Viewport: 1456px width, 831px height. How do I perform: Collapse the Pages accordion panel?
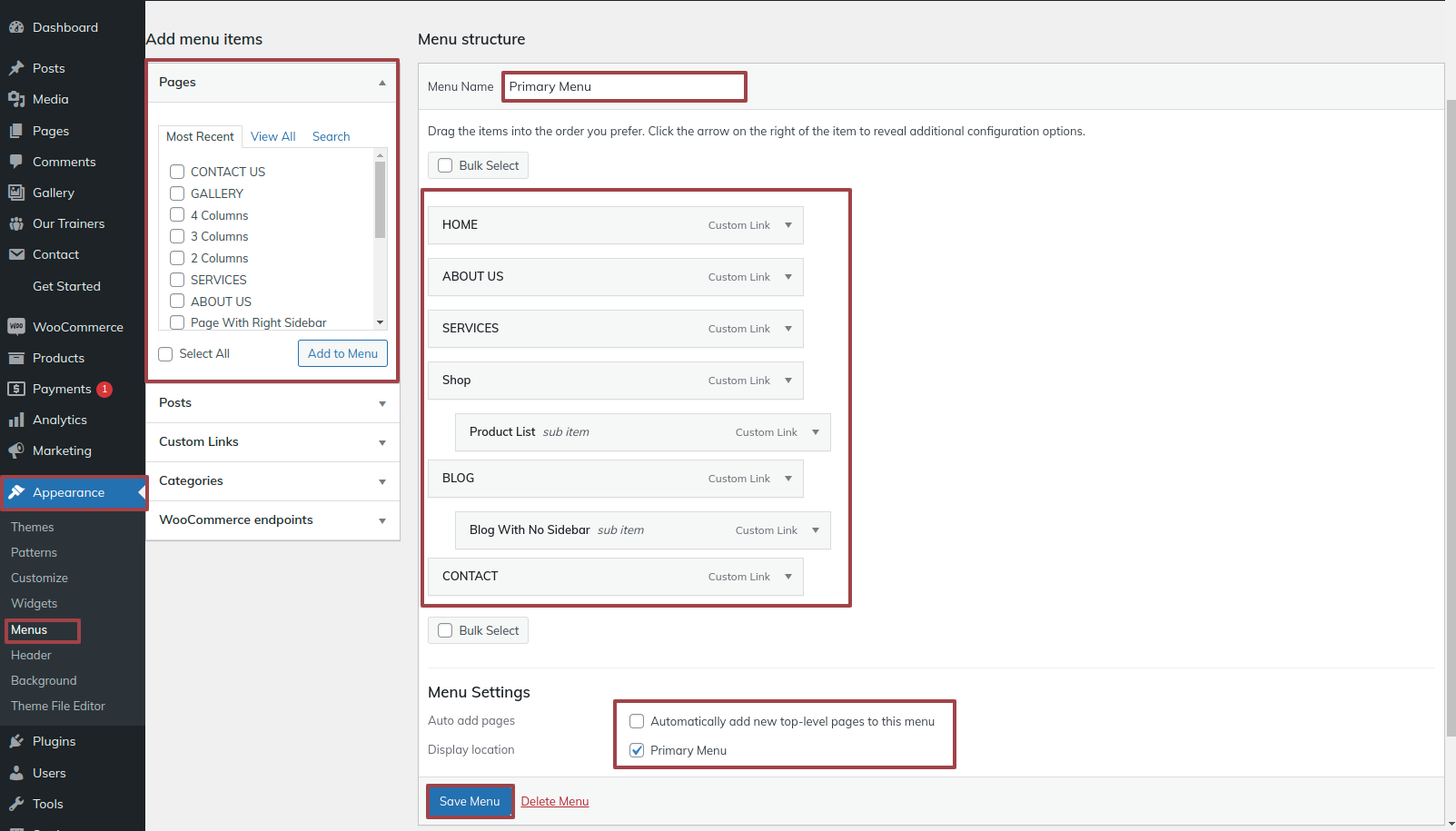[x=382, y=83]
